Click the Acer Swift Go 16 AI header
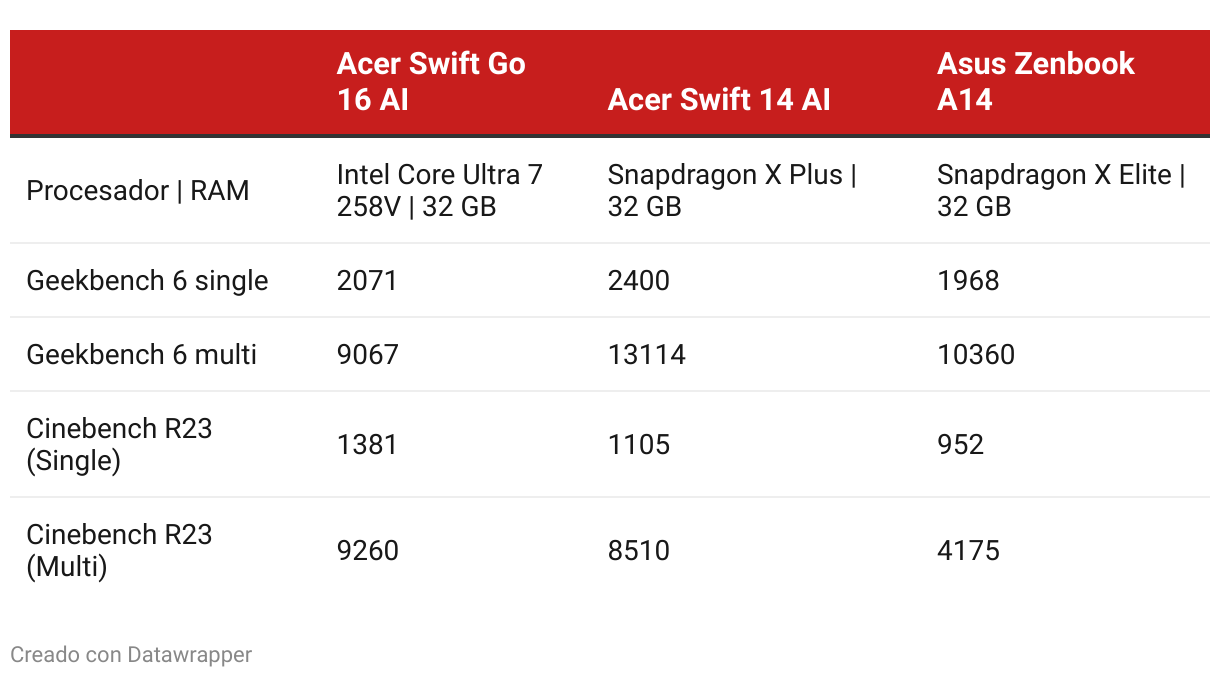 click(x=431, y=81)
